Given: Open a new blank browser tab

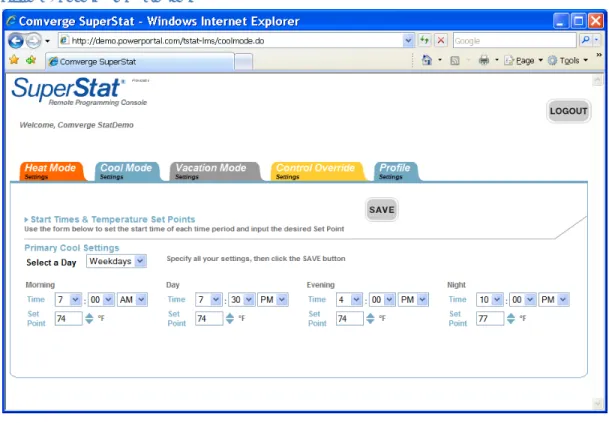Looking at the screenshot, I should point(244,62).
